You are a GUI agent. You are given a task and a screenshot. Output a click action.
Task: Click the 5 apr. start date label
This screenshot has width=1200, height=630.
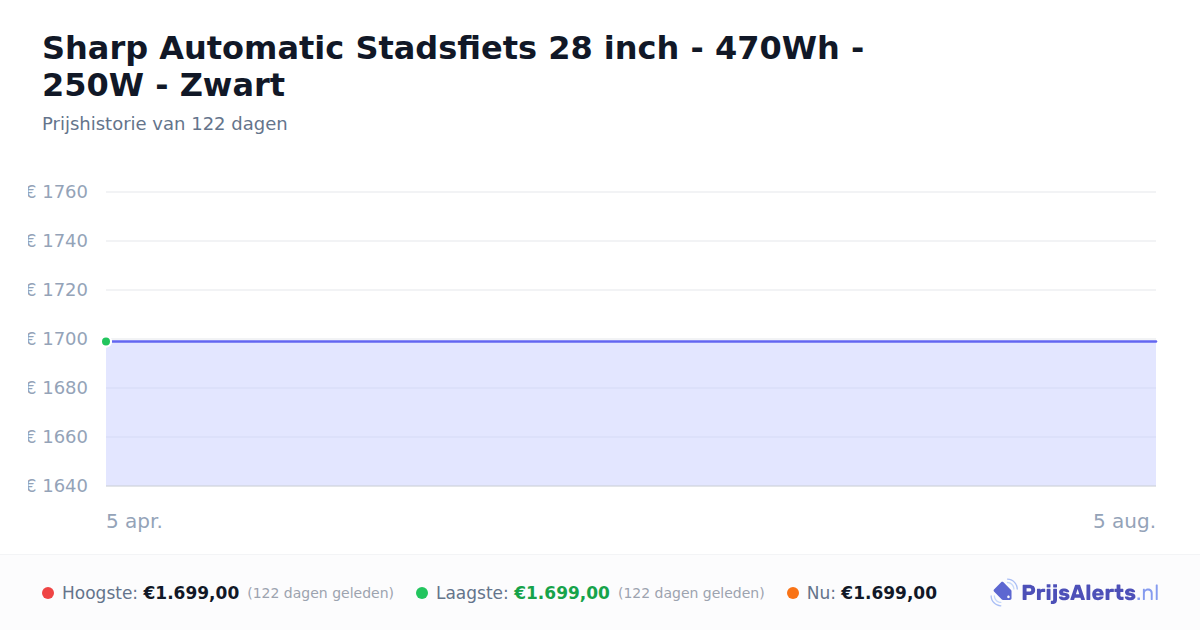pos(134,521)
